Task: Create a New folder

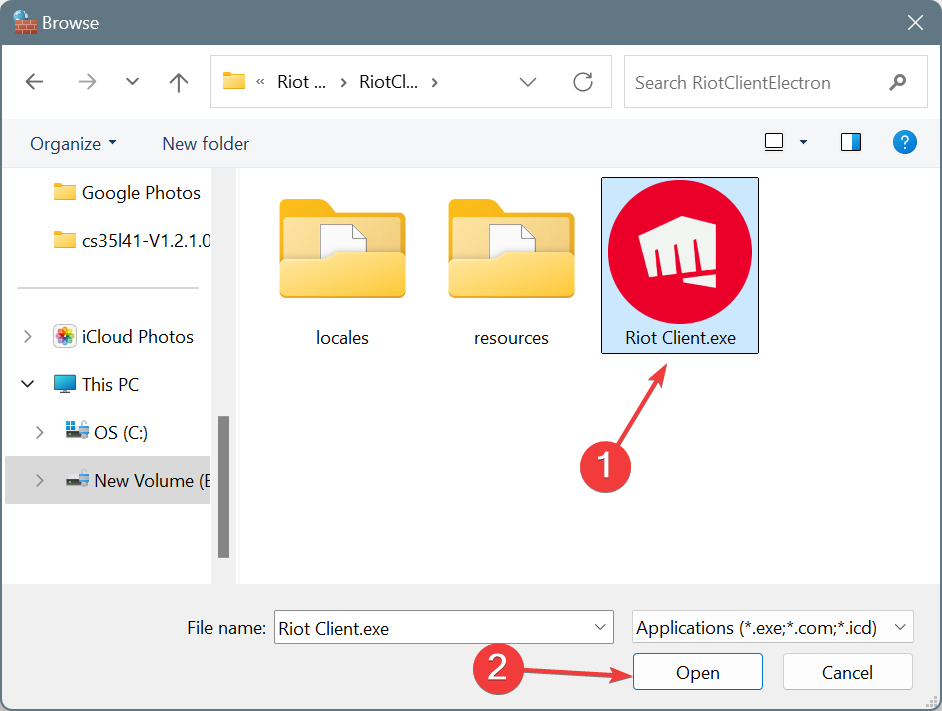Action: 205,144
